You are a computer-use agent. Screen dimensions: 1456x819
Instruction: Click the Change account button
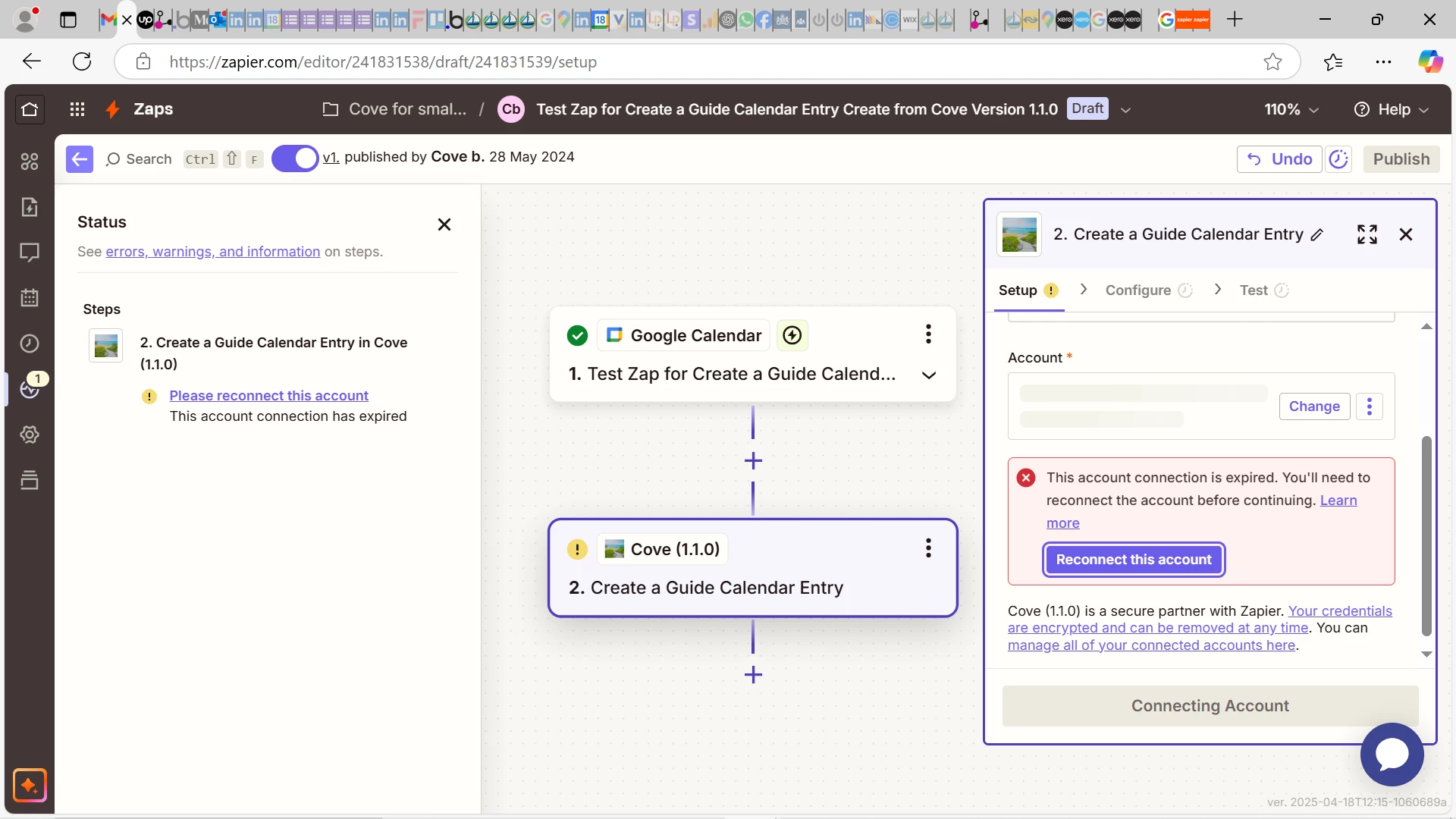[x=1314, y=406]
